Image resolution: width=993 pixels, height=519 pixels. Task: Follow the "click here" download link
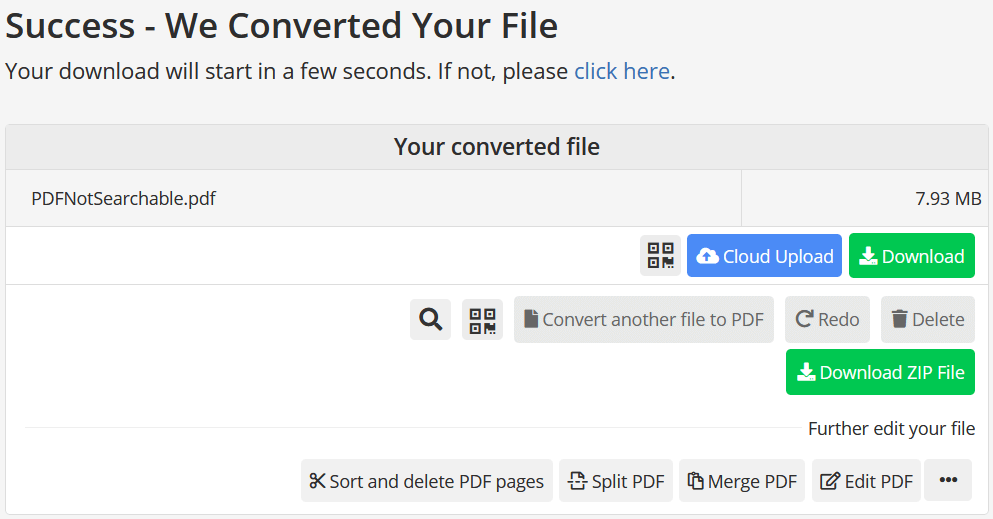point(621,72)
